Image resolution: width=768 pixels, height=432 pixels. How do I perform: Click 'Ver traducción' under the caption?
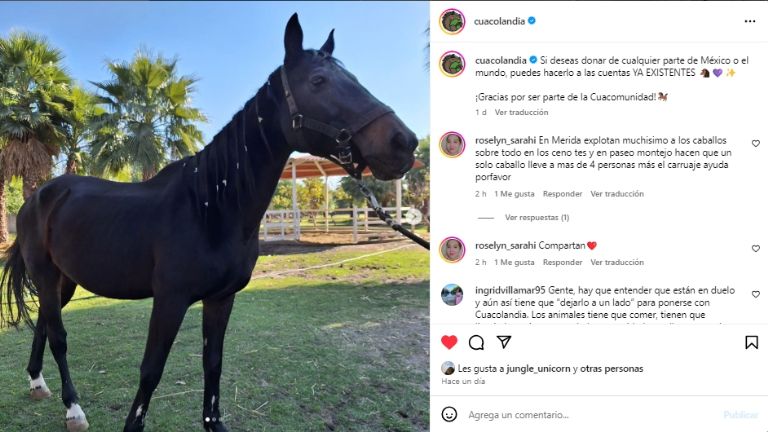click(521, 112)
